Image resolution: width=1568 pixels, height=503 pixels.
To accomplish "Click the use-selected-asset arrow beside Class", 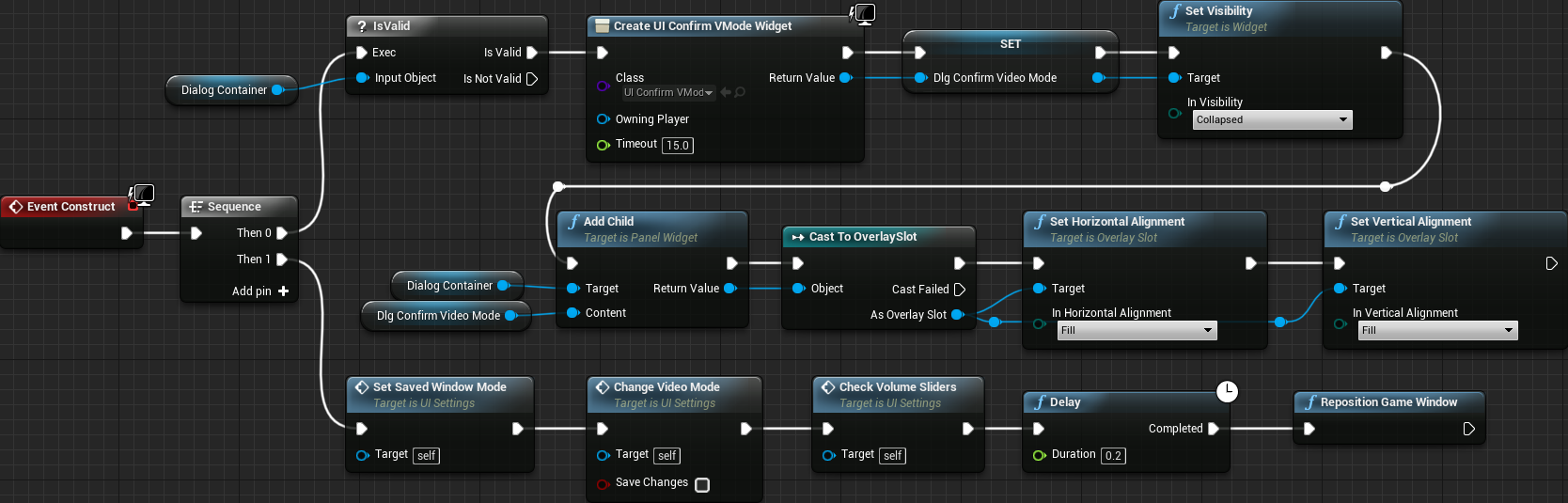I will point(726,92).
